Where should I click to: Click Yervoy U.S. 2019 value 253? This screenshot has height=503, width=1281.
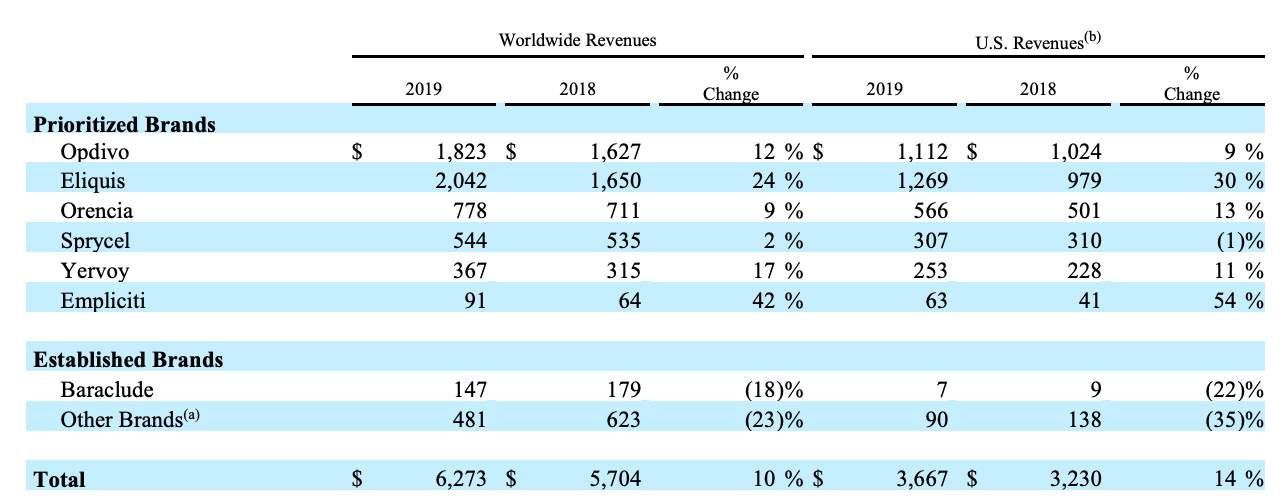coord(930,270)
